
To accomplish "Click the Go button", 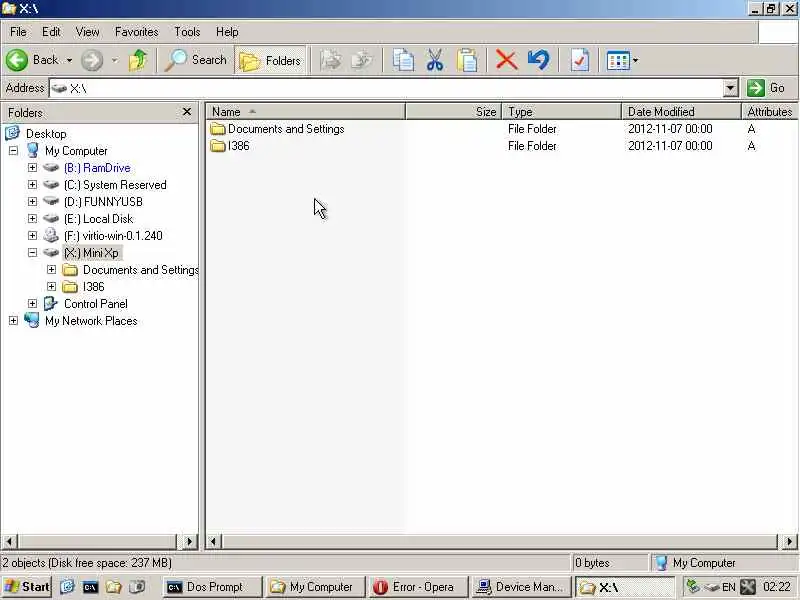I will click(x=768, y=88).
